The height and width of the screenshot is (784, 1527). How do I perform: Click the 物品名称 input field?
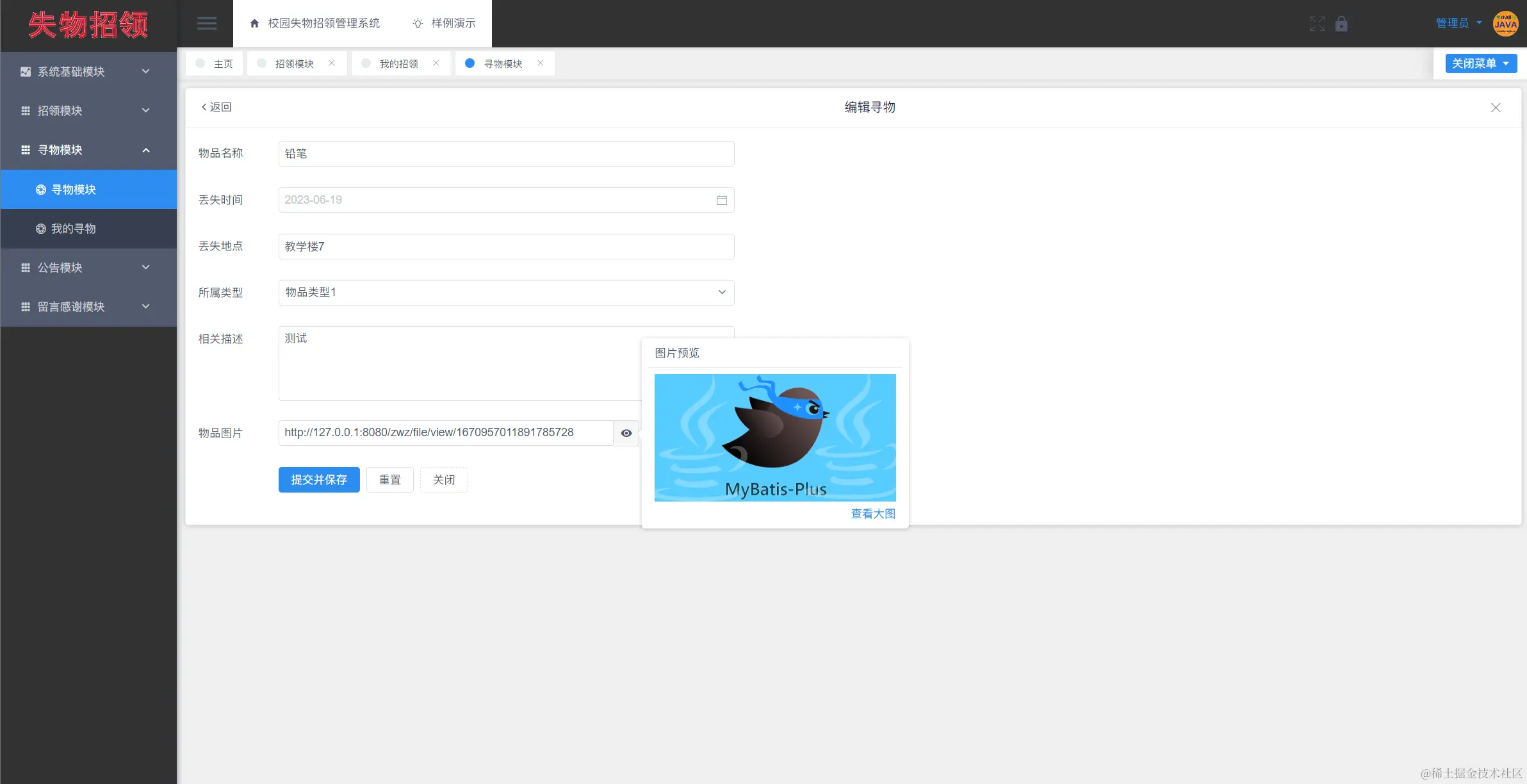(506, 154)
